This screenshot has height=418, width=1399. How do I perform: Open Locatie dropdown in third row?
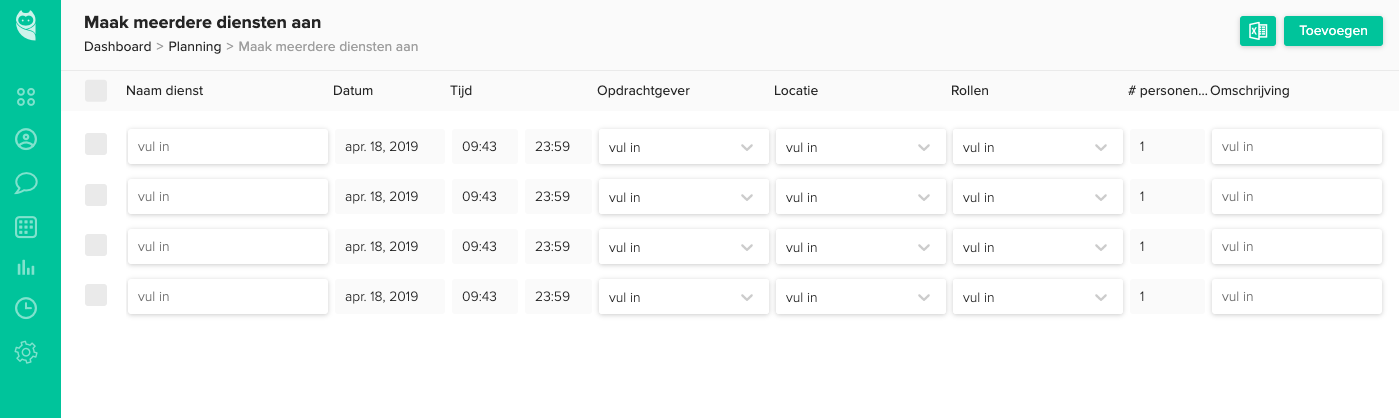point(861,247)
